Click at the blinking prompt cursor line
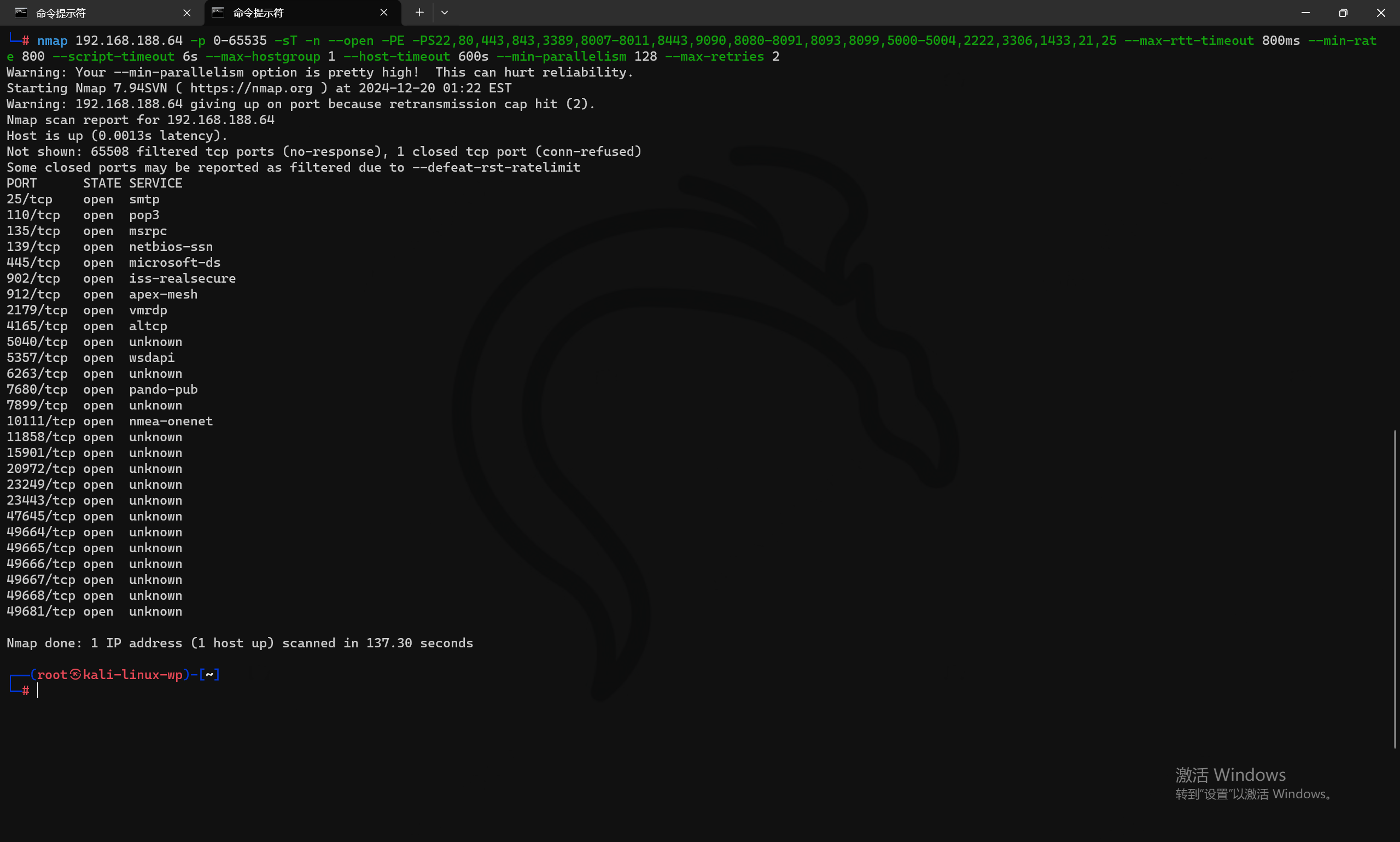This screenshot has width=1400, height=842. (37, 690)
